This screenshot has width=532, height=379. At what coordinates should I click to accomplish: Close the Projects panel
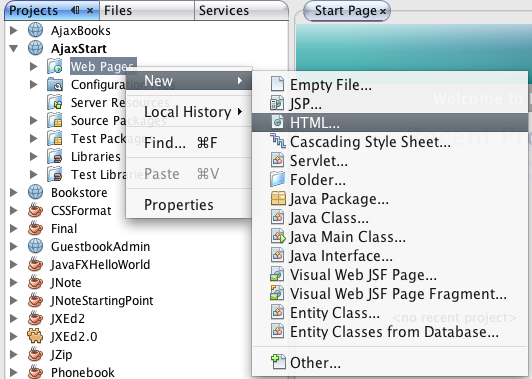90,11
